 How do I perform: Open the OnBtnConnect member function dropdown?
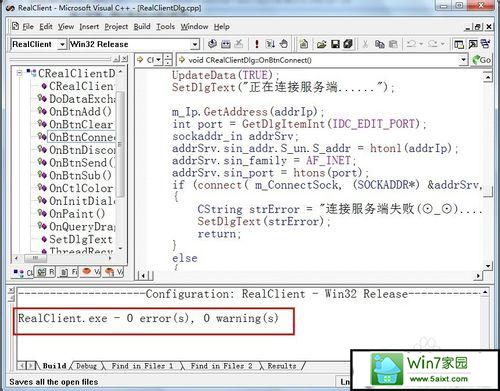[463, 60]
